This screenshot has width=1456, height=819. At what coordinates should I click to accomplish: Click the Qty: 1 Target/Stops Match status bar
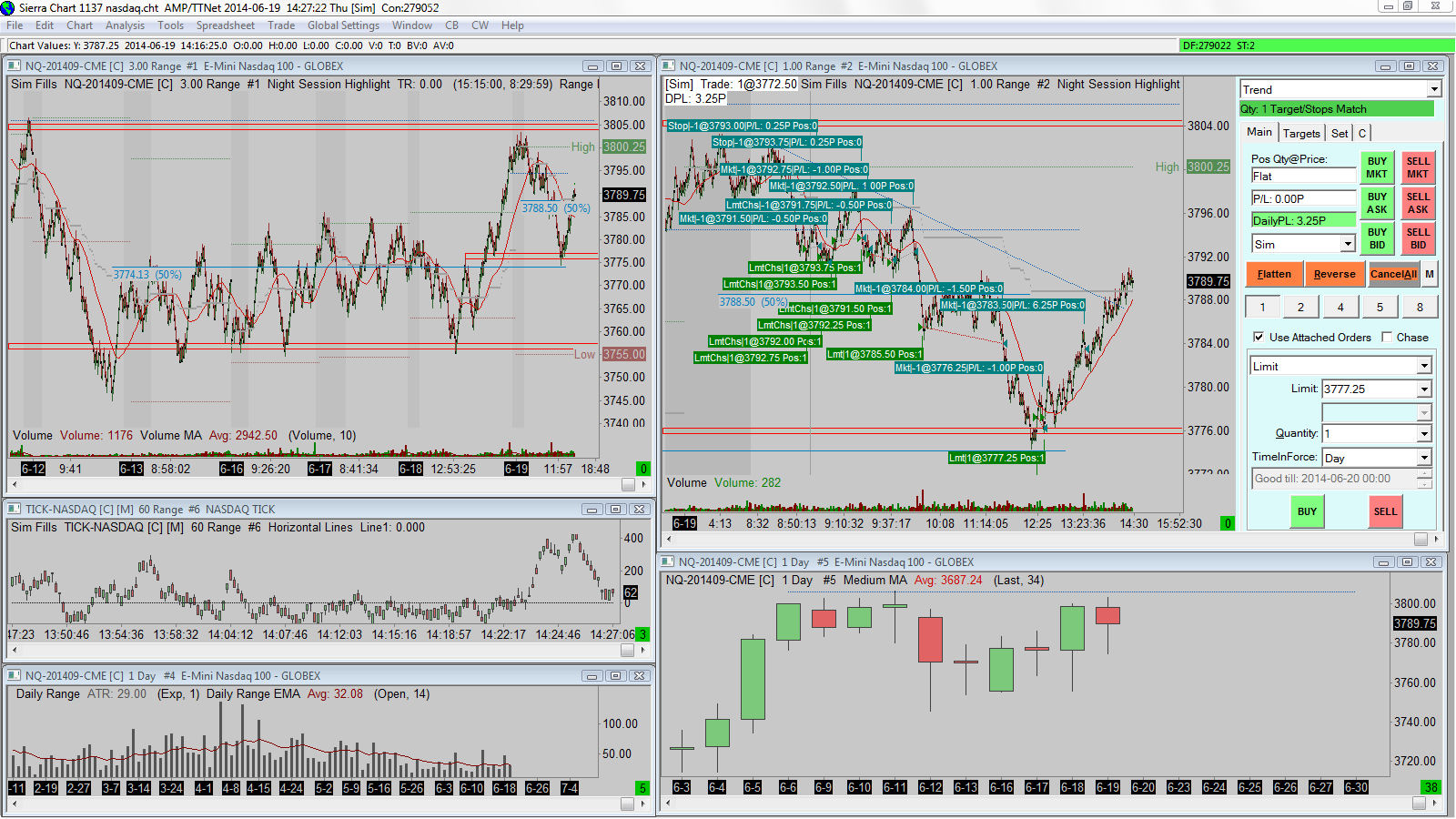(1337, 109)
